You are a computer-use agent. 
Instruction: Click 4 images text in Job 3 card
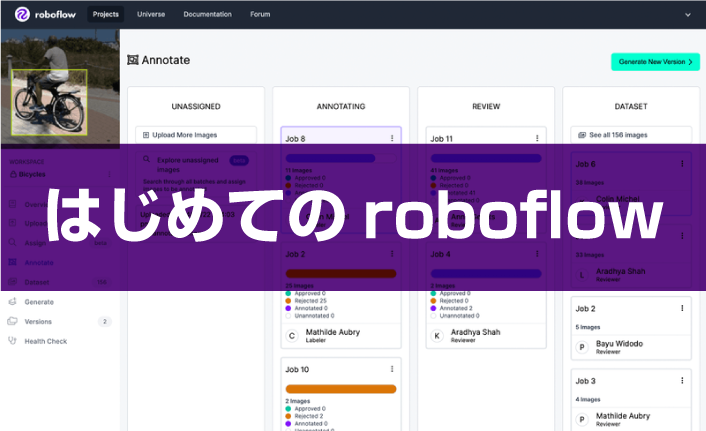click(x=588, y=399)
